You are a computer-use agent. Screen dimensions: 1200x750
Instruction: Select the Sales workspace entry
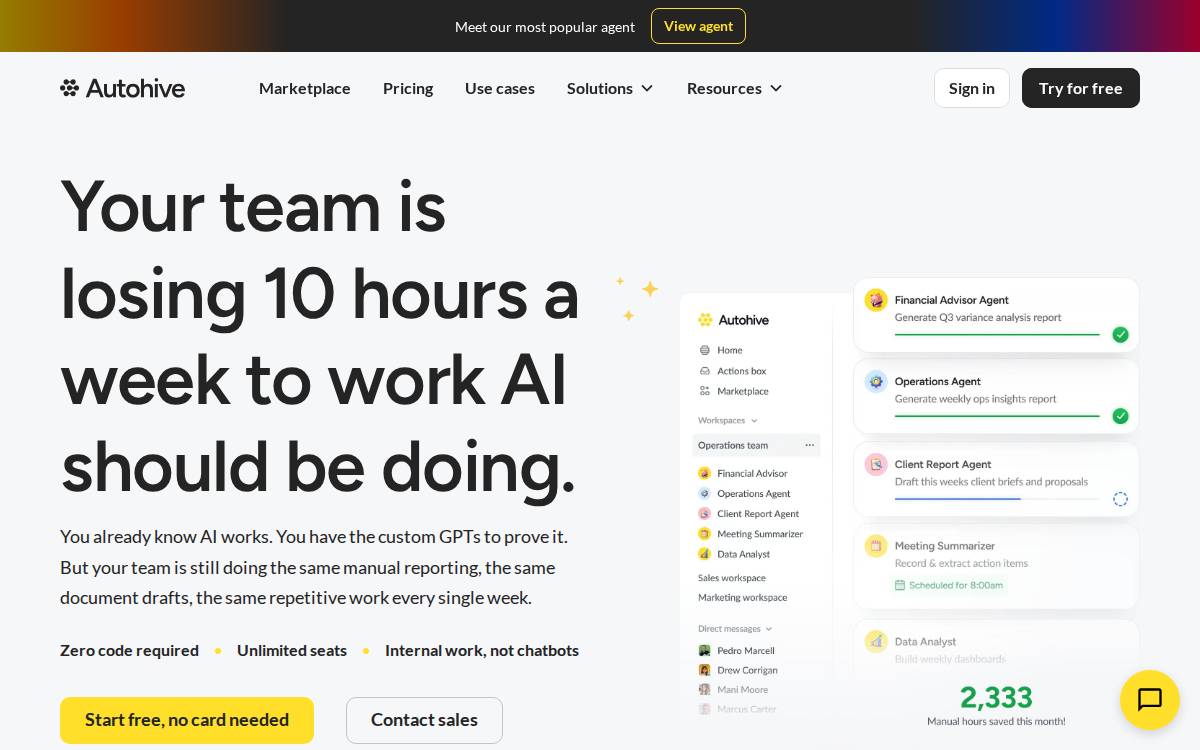pyautogui.click(x=732, y=578)
